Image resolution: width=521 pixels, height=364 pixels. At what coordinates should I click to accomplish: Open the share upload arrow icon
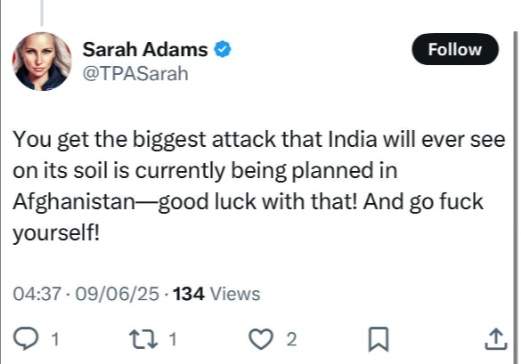click(x=496, y=339)
